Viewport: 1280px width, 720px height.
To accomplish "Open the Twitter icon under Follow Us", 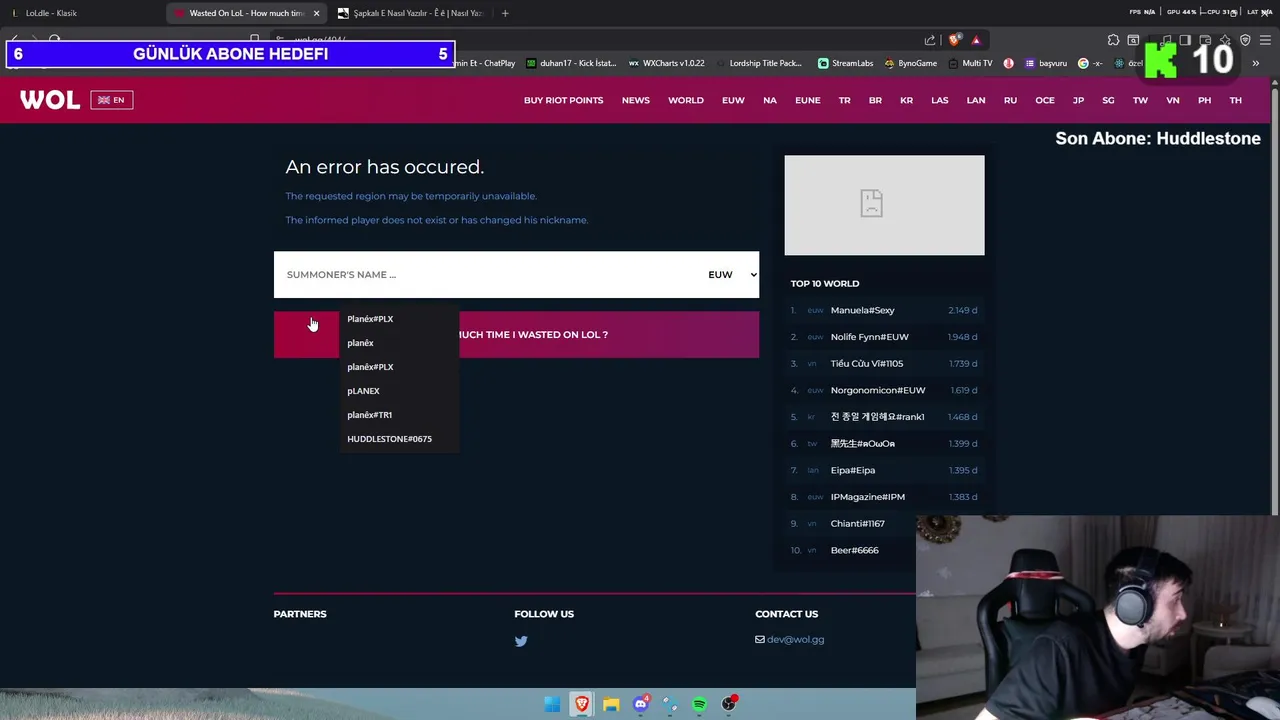I will point(521,641).
